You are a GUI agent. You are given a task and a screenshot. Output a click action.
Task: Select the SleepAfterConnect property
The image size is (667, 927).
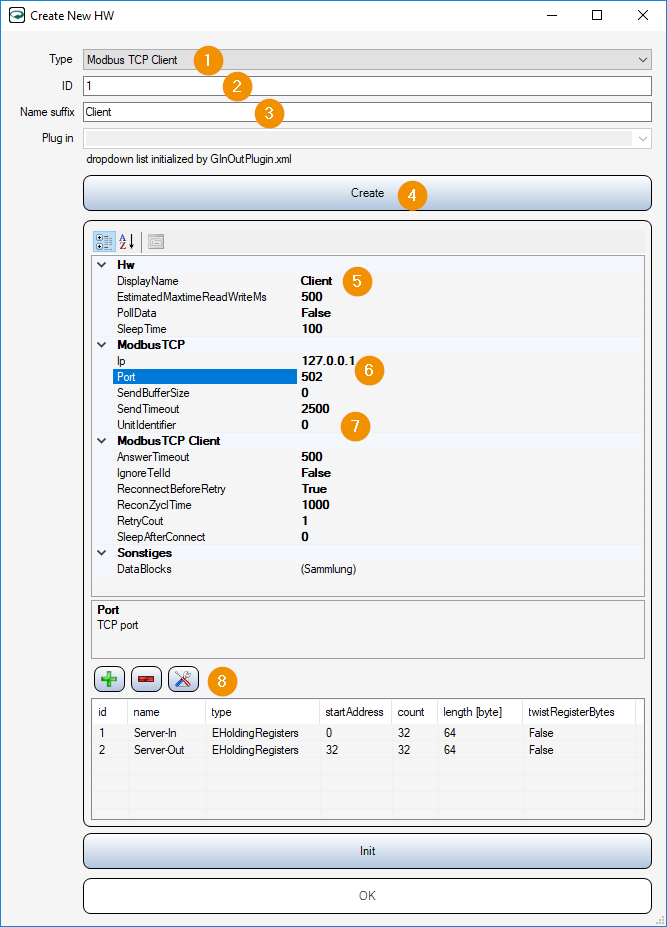161,536
